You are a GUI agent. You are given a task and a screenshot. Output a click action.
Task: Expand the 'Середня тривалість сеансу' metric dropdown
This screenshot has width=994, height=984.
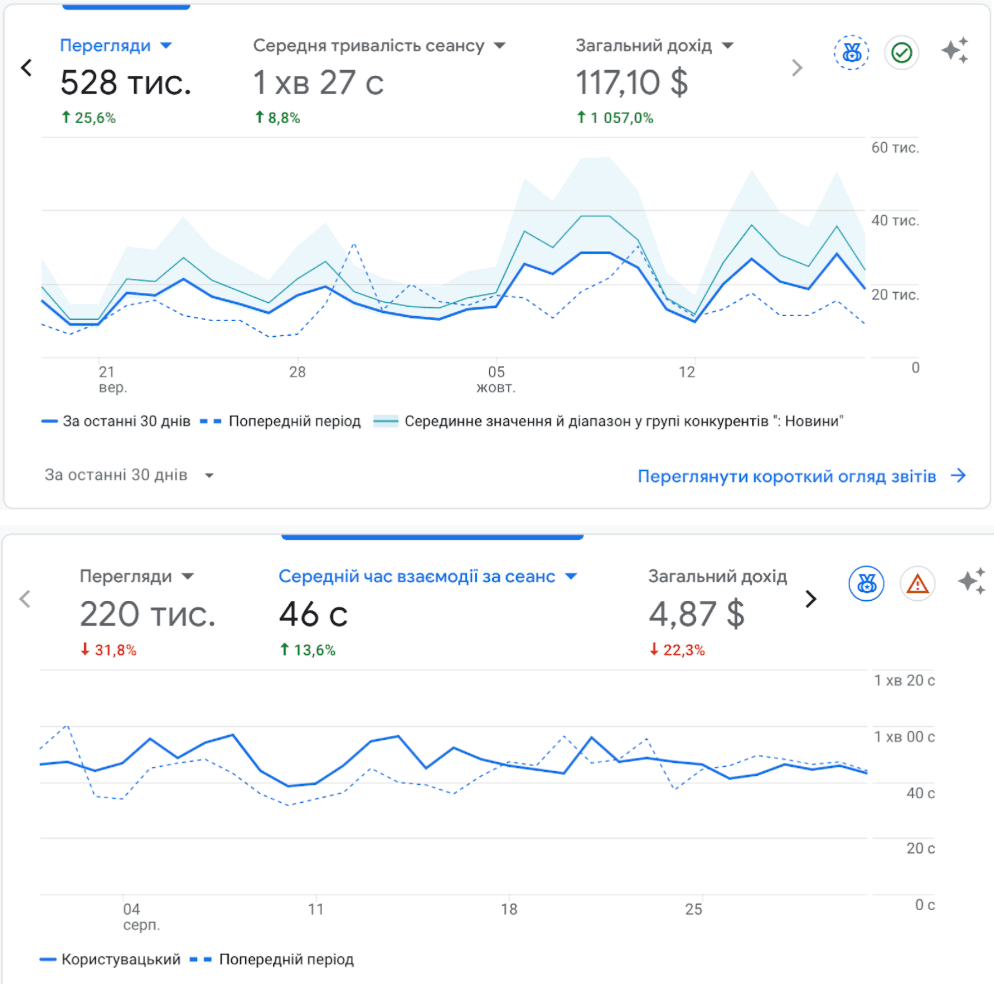[x=500, y=46]
